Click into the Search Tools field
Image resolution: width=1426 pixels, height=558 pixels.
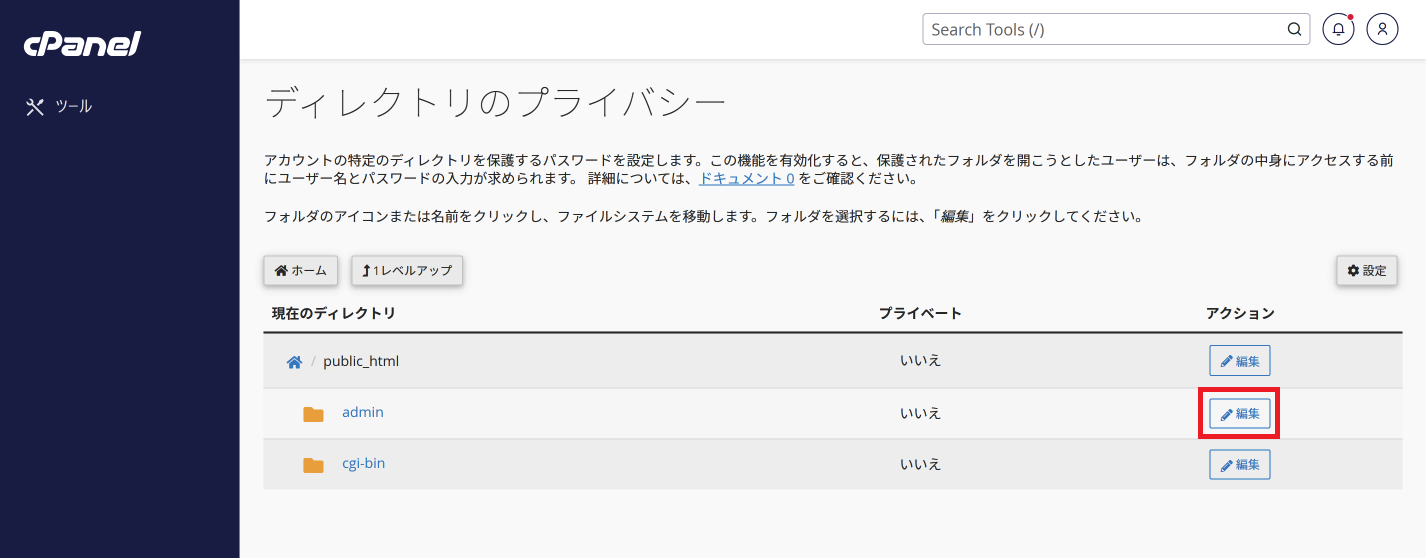(1105, 29)
